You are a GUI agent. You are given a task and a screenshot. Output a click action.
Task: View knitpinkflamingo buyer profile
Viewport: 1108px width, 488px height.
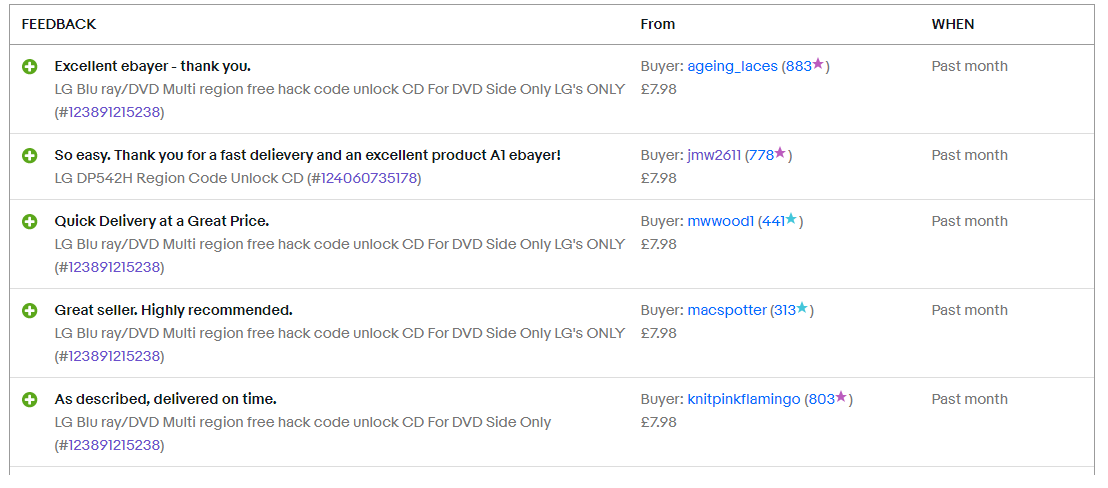(744, 400)
